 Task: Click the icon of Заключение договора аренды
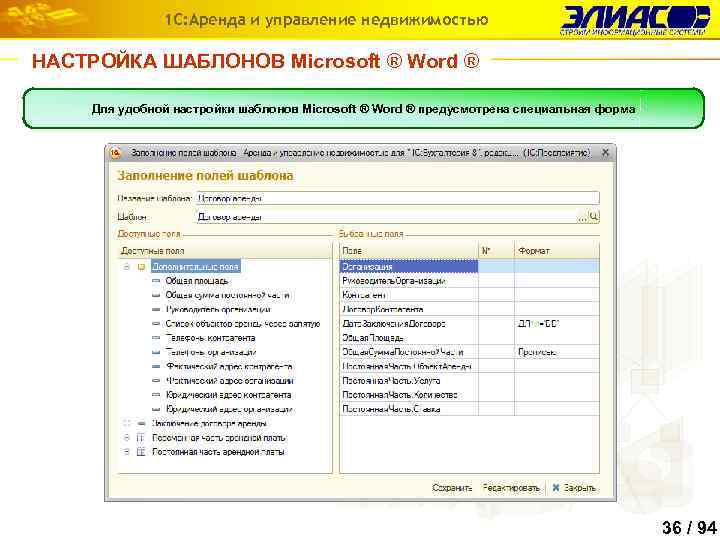coord(142,423)
